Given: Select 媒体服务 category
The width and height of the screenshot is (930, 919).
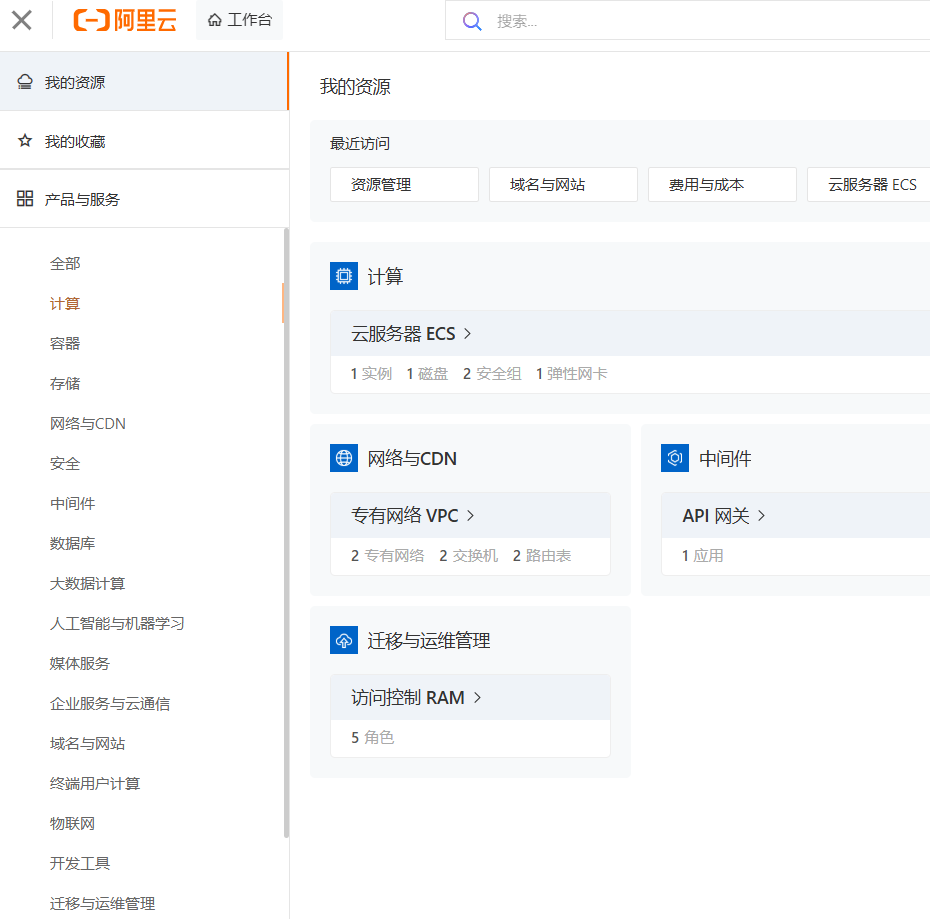Looking at the screenshot, I should (80, 663).
